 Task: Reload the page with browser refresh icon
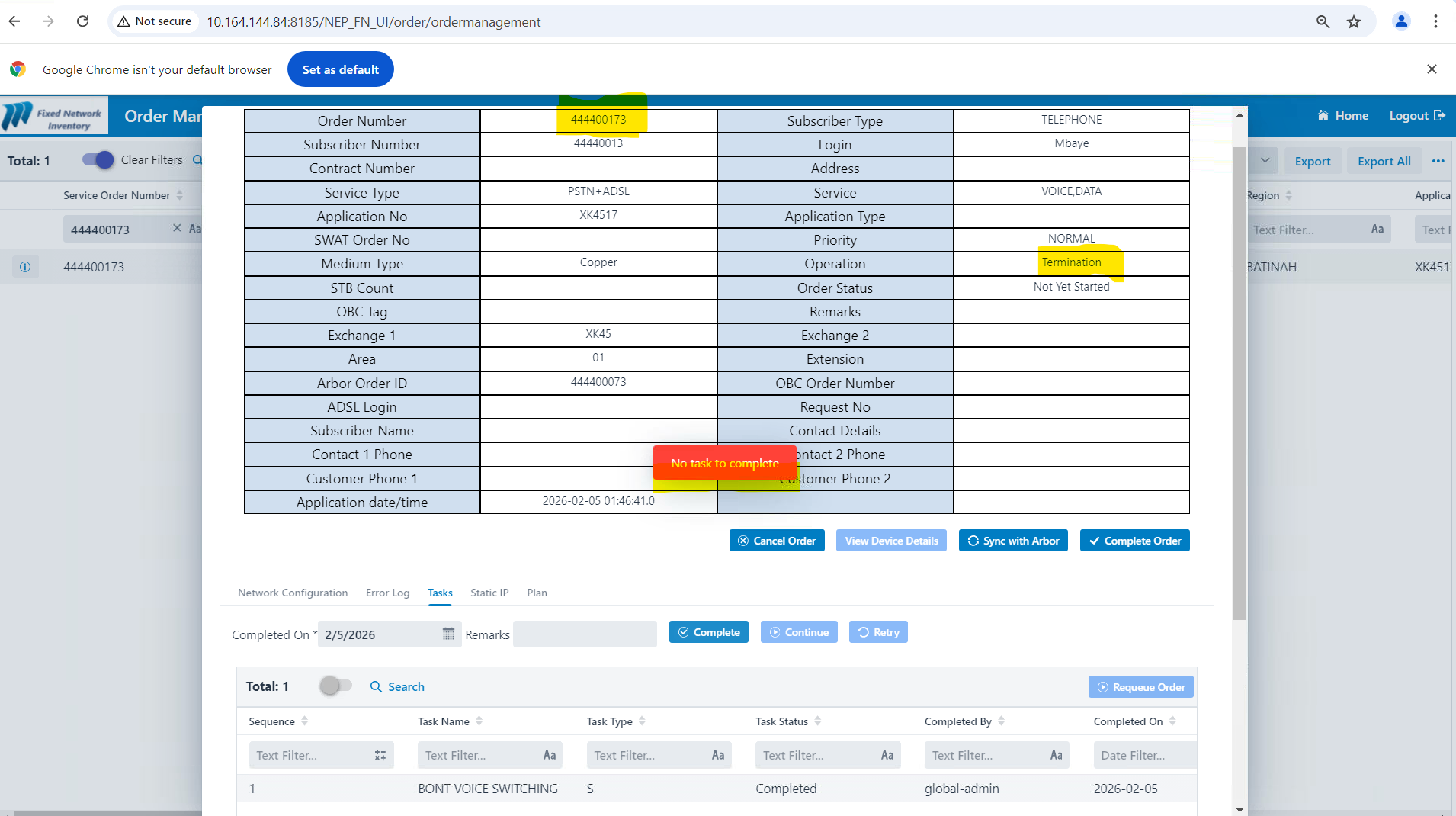coord(83,21)
